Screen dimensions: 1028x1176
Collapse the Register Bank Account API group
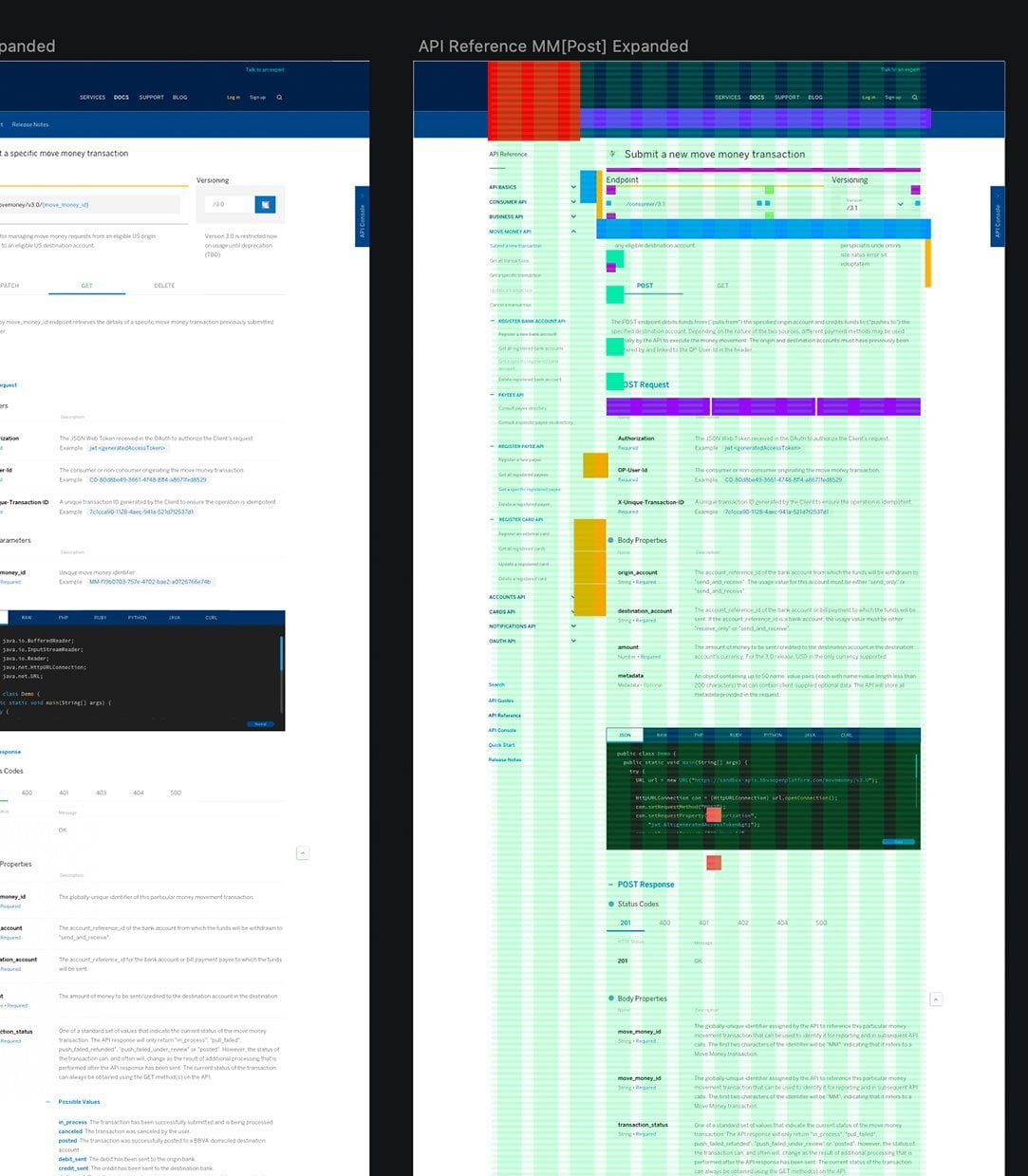pos(492,321)
